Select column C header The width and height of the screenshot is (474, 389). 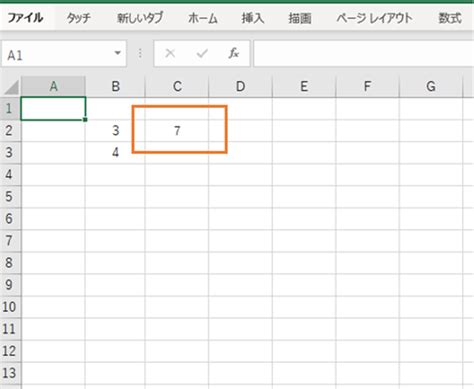coord(177,87)
